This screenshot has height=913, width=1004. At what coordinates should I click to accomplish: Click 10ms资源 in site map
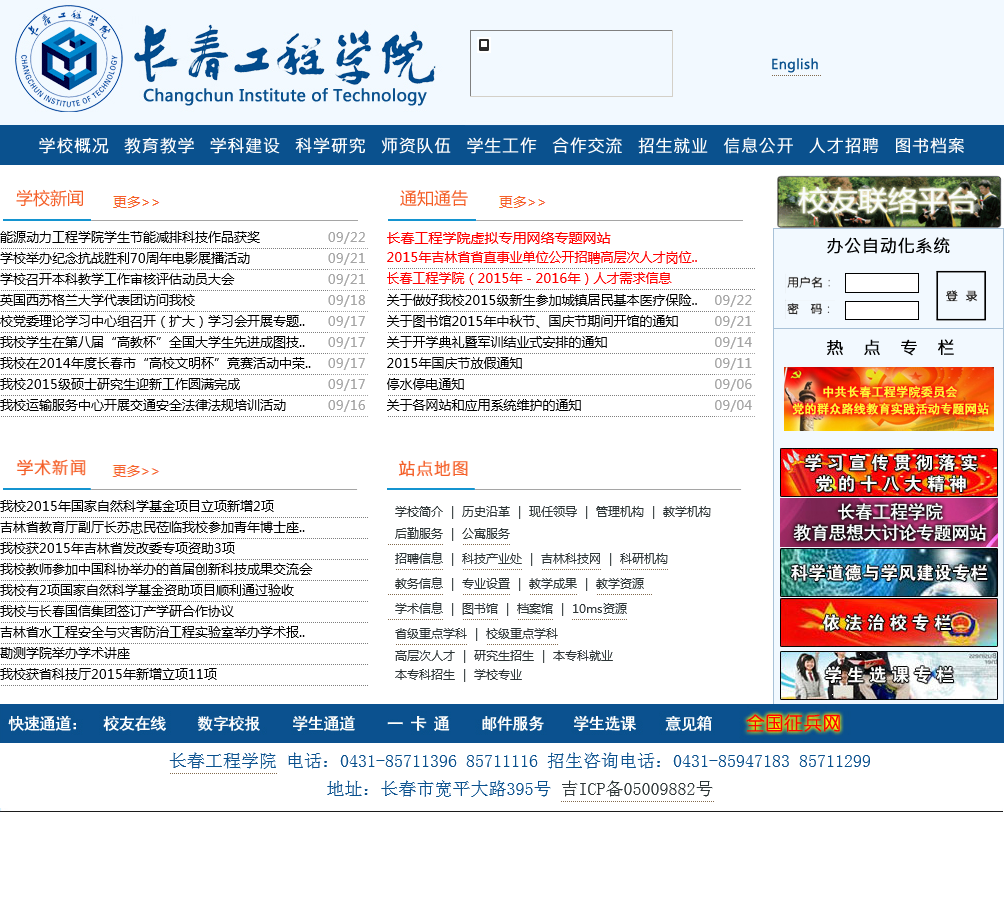tap(599, 609)
